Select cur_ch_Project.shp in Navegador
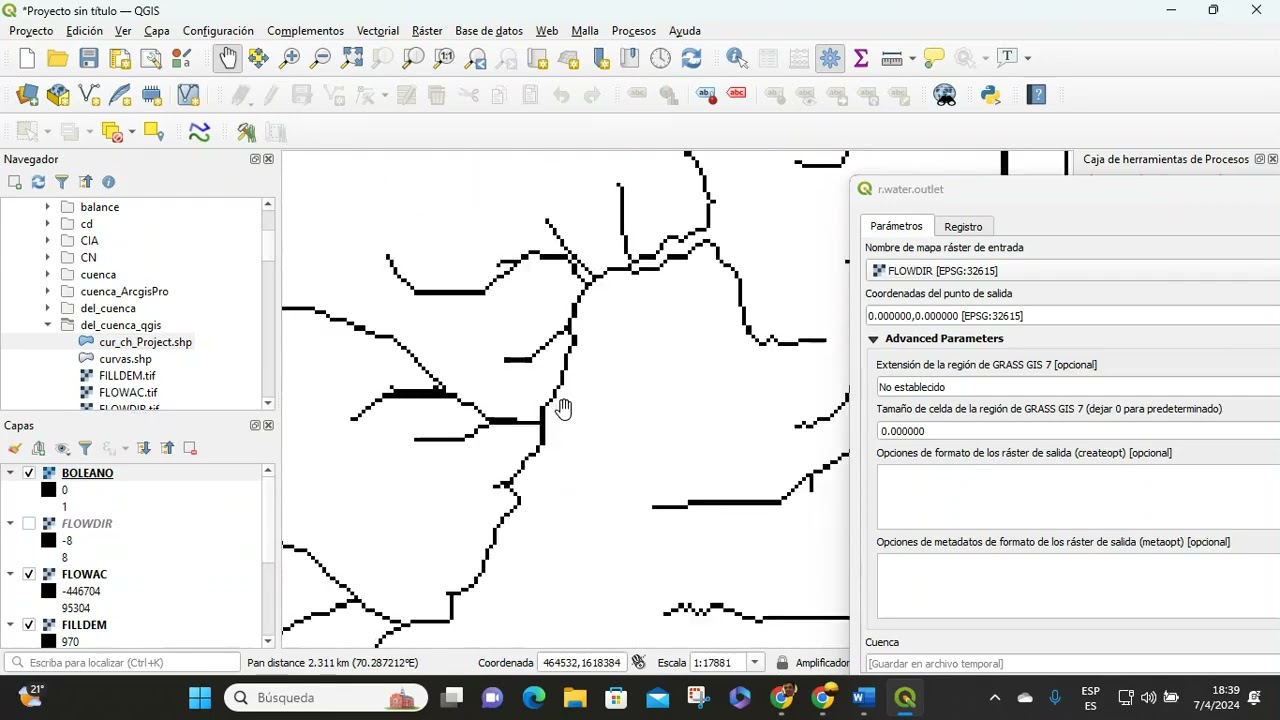The image size is (1280, 720). 145,342
